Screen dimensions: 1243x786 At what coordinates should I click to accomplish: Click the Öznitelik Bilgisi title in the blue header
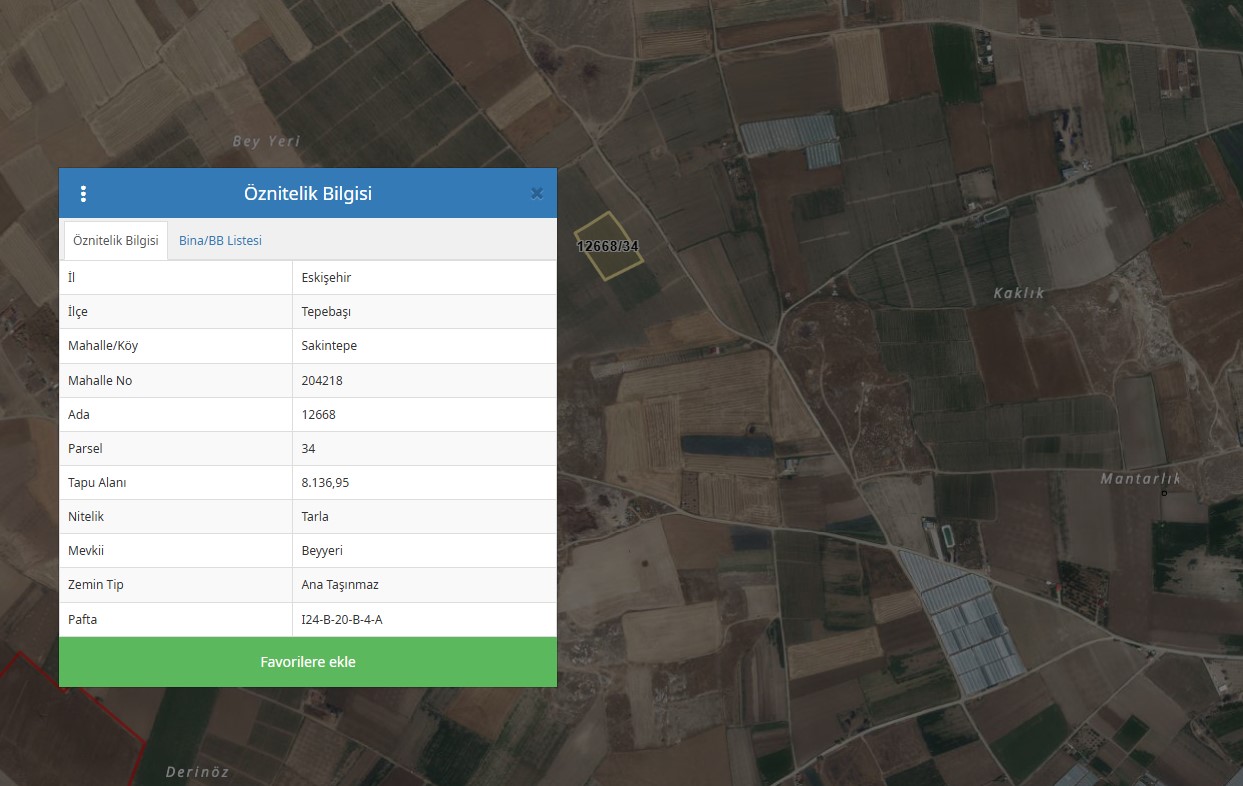click(308, 194)
